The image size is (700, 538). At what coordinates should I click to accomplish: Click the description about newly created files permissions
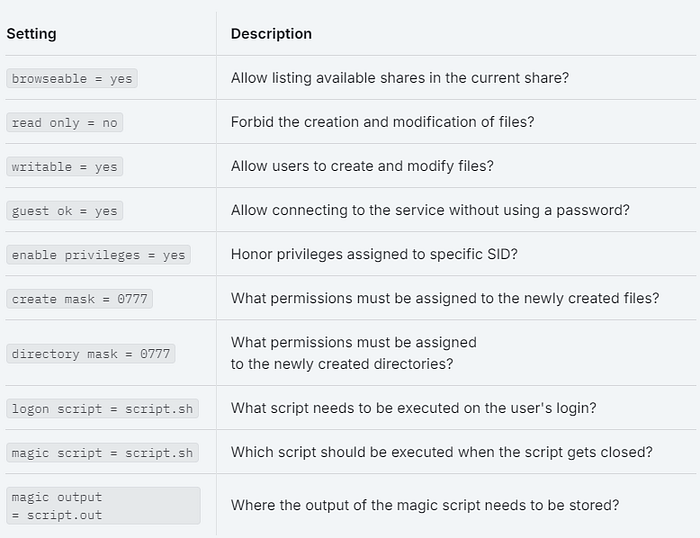point(445,298)
